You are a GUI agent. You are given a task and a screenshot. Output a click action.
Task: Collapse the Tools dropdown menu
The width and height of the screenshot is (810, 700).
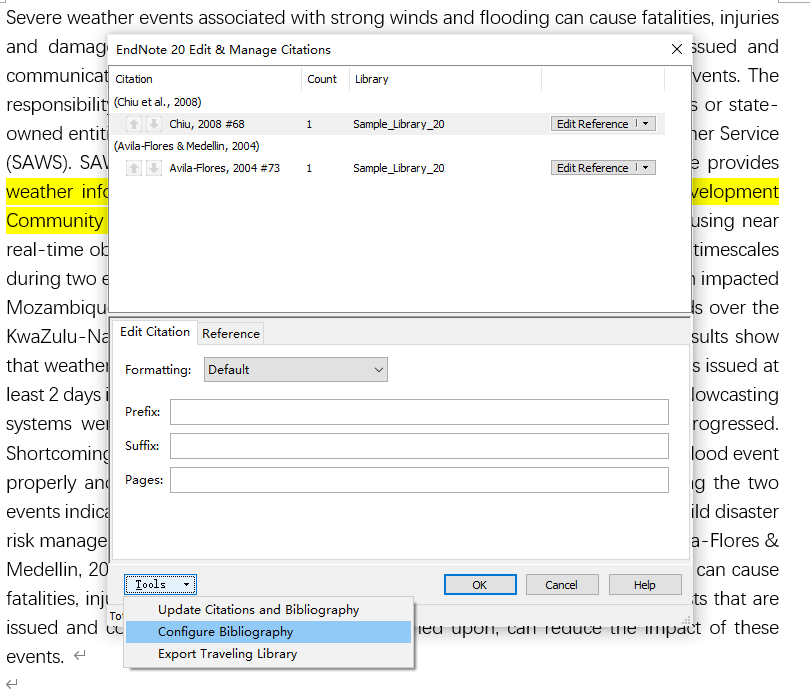160,585
